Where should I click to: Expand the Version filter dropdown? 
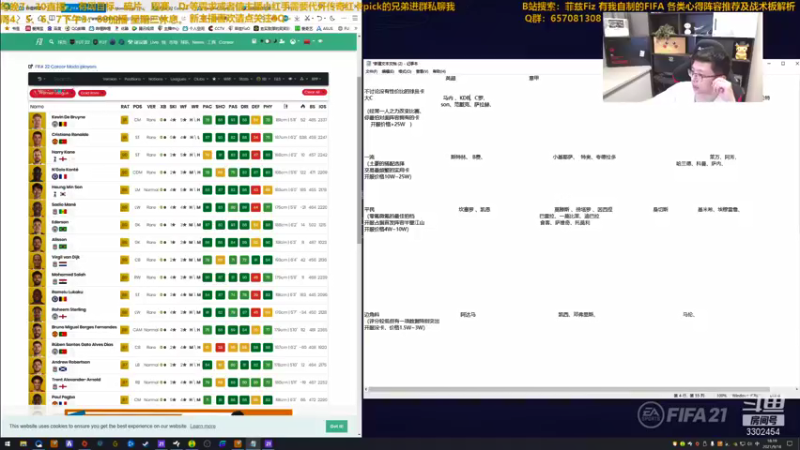(x=111, y=79)
